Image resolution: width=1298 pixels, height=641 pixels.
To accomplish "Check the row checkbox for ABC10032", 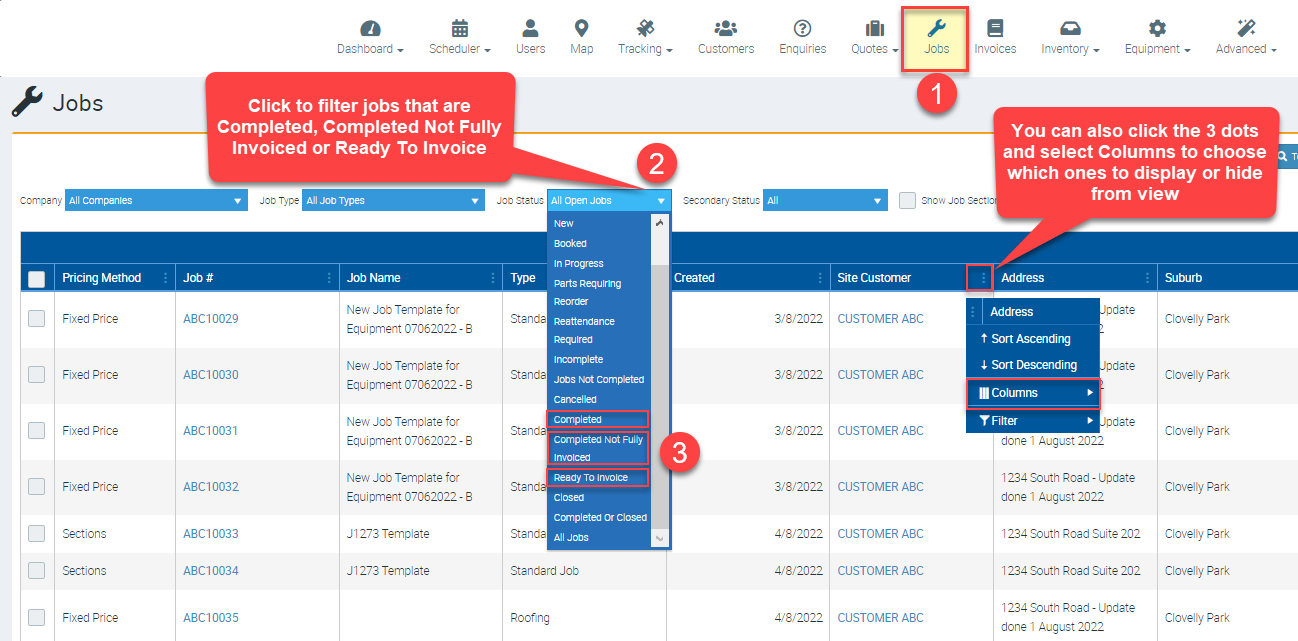I will click(x=36, y=486).
